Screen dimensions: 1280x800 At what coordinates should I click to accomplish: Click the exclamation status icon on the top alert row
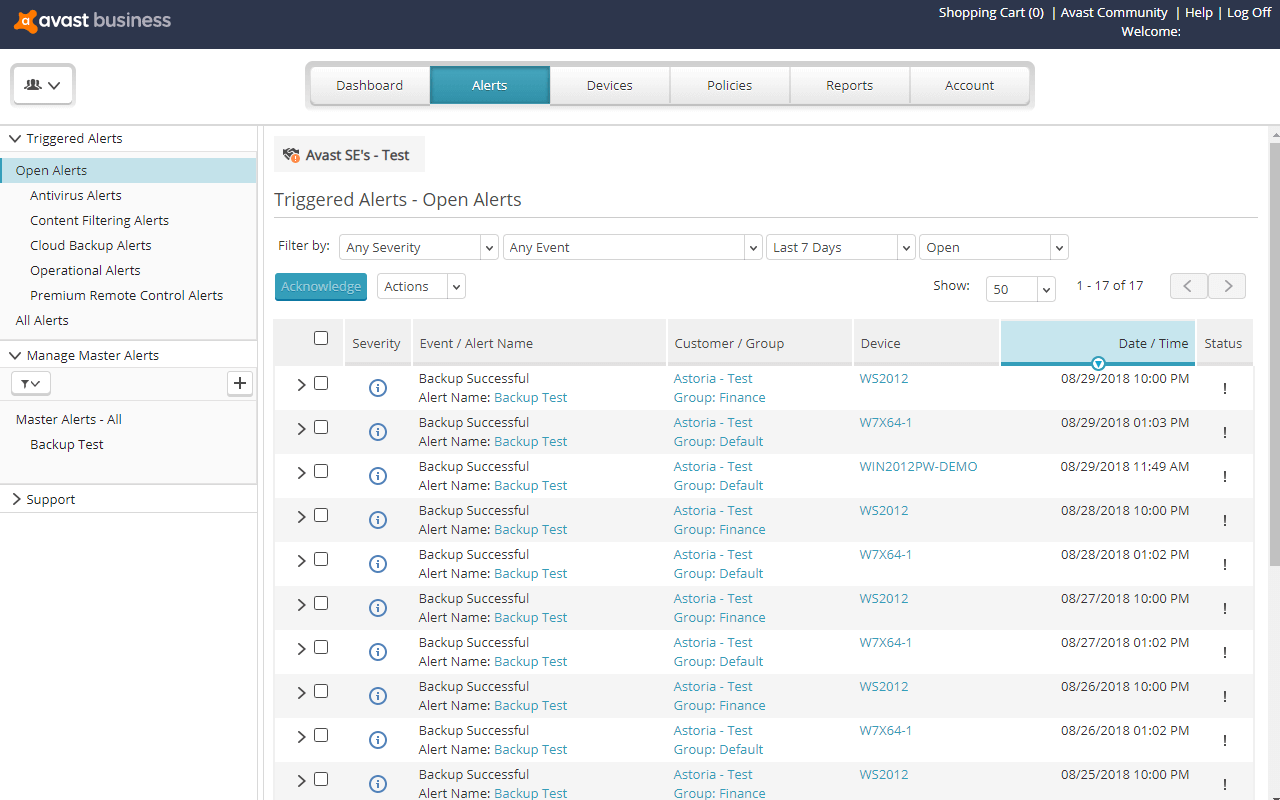[x=1224, y=388]
